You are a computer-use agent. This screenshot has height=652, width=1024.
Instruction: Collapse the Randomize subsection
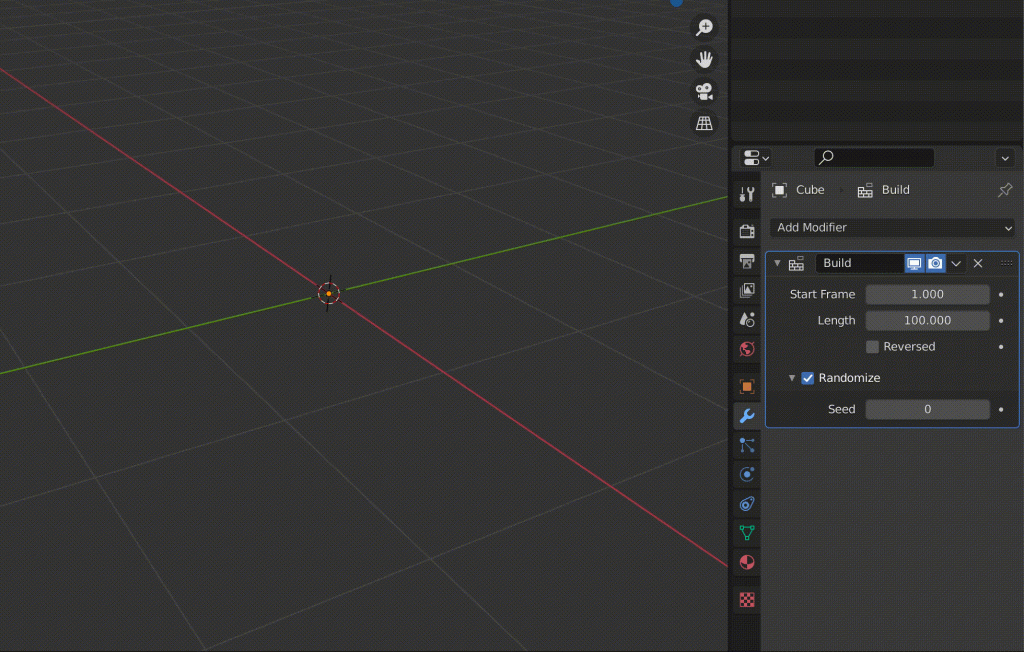coord(792,378)
